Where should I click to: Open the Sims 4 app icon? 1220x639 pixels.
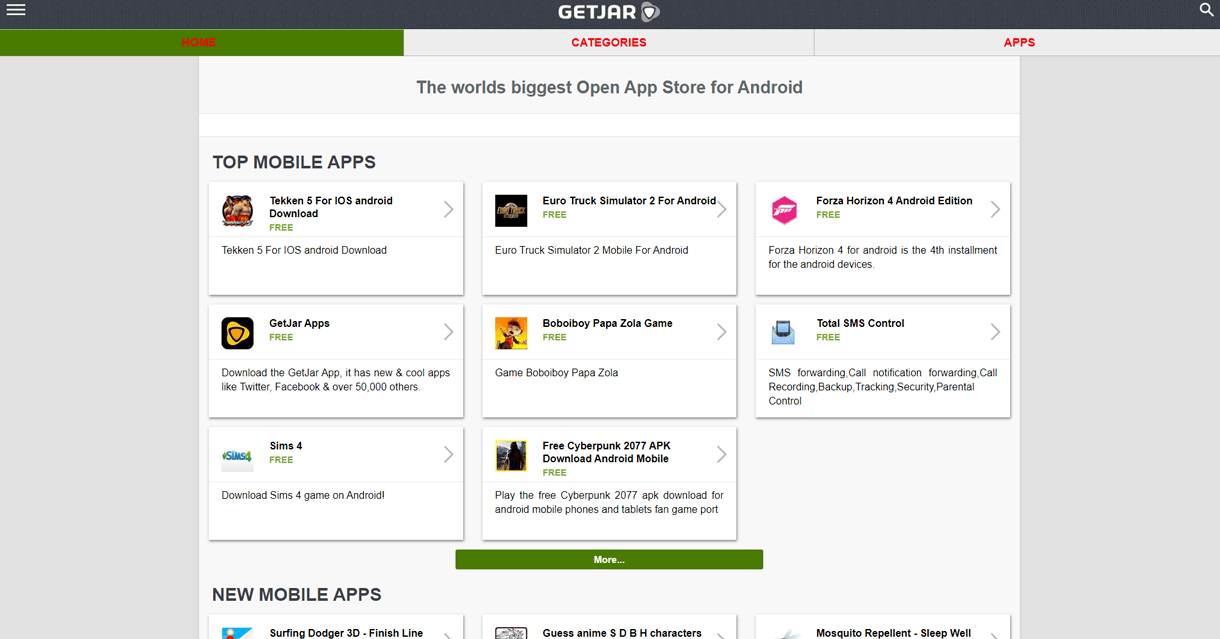[238, 456]
